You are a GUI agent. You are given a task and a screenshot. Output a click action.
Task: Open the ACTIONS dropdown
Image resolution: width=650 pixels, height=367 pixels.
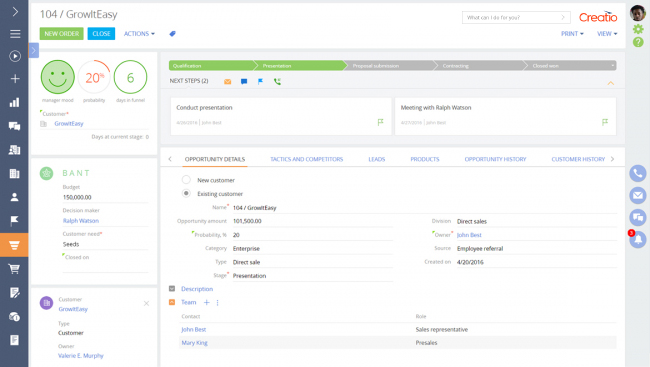pos(139,34)
